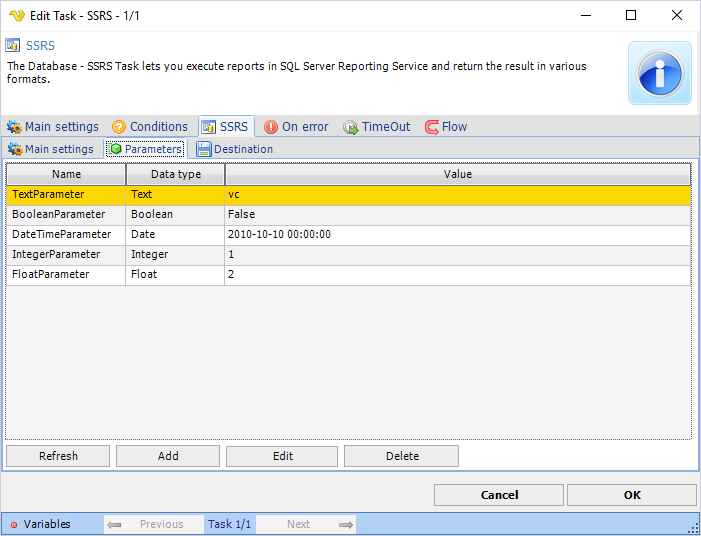Click the Value column header
This screenshot has height=536, width=701.
458,174
